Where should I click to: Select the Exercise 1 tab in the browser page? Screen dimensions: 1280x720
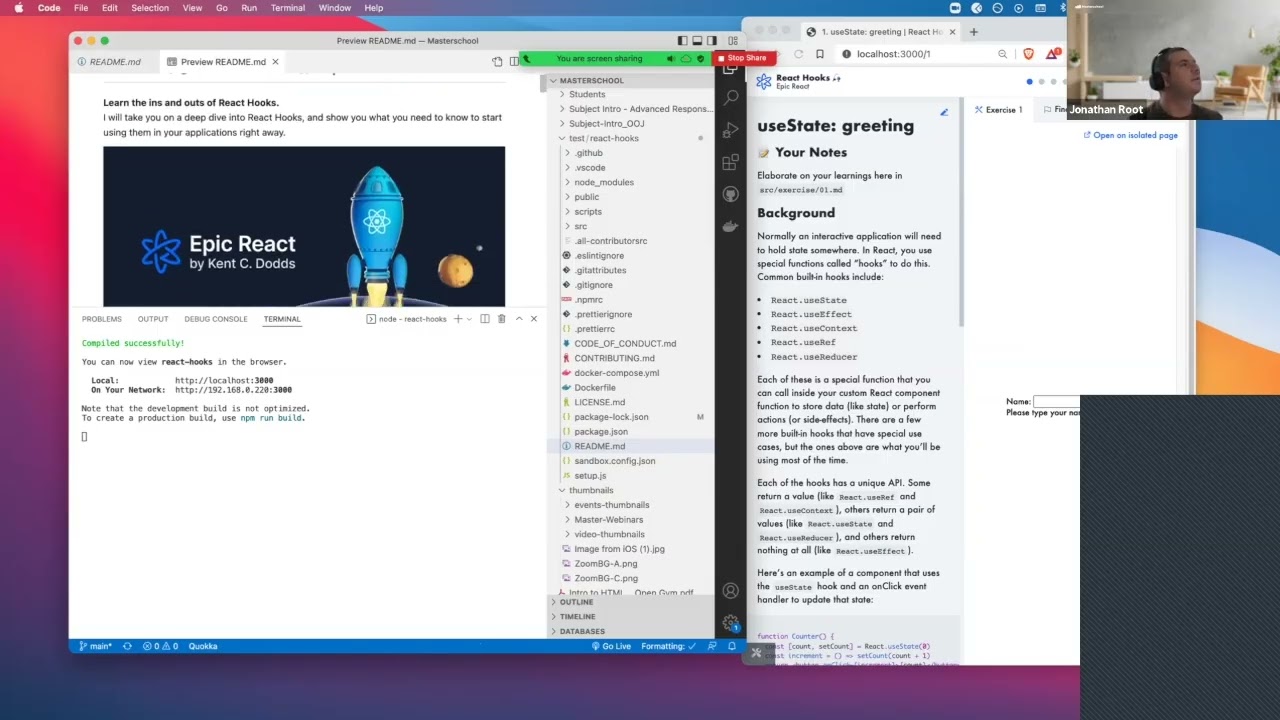point(997,110)
